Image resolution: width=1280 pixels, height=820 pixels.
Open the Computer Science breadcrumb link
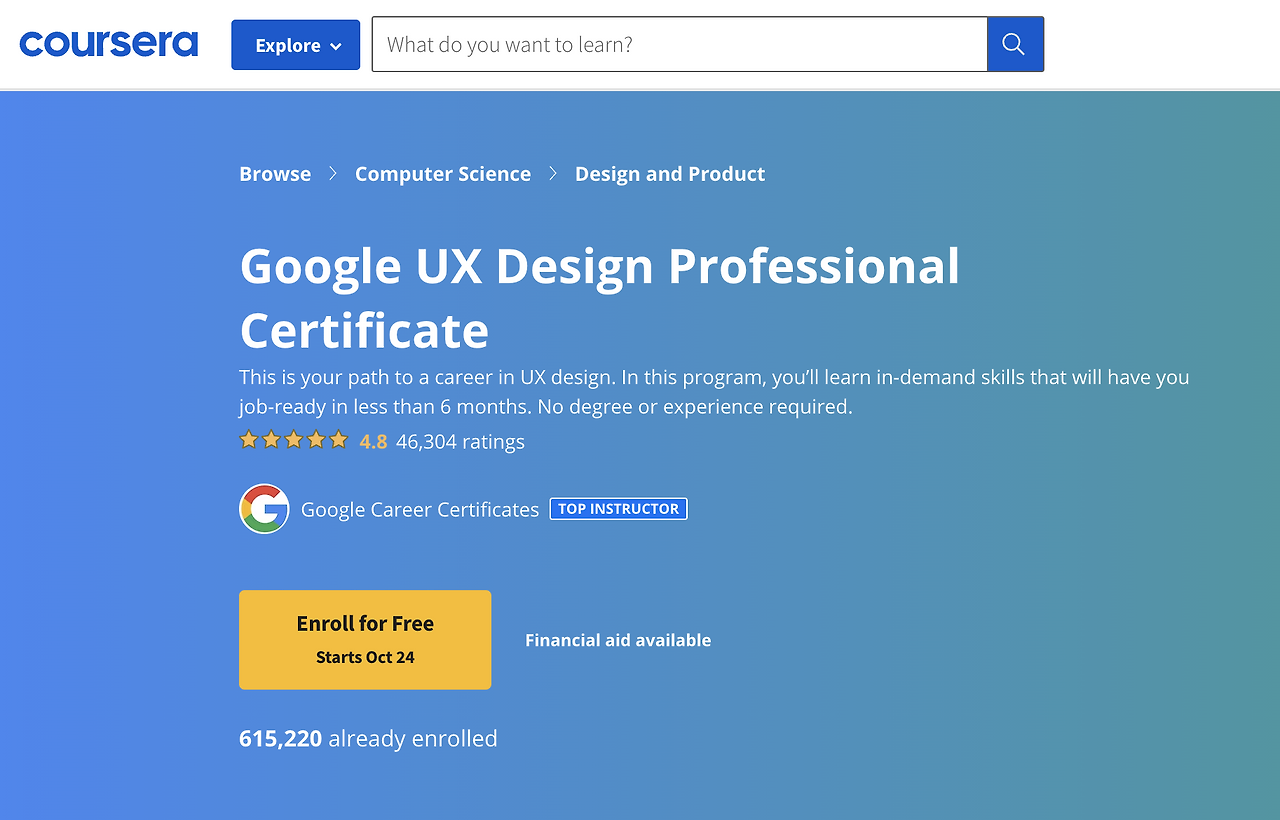443,174
